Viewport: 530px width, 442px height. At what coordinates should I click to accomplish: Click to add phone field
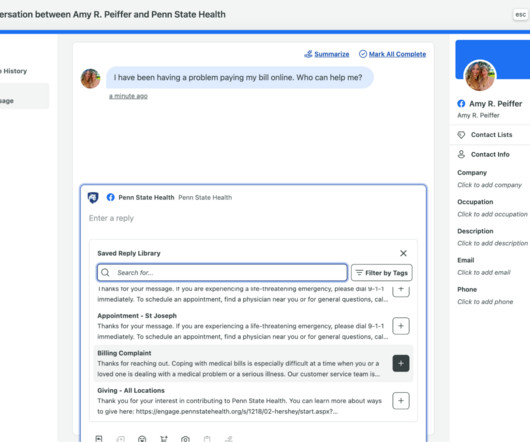tap(485, 301)
